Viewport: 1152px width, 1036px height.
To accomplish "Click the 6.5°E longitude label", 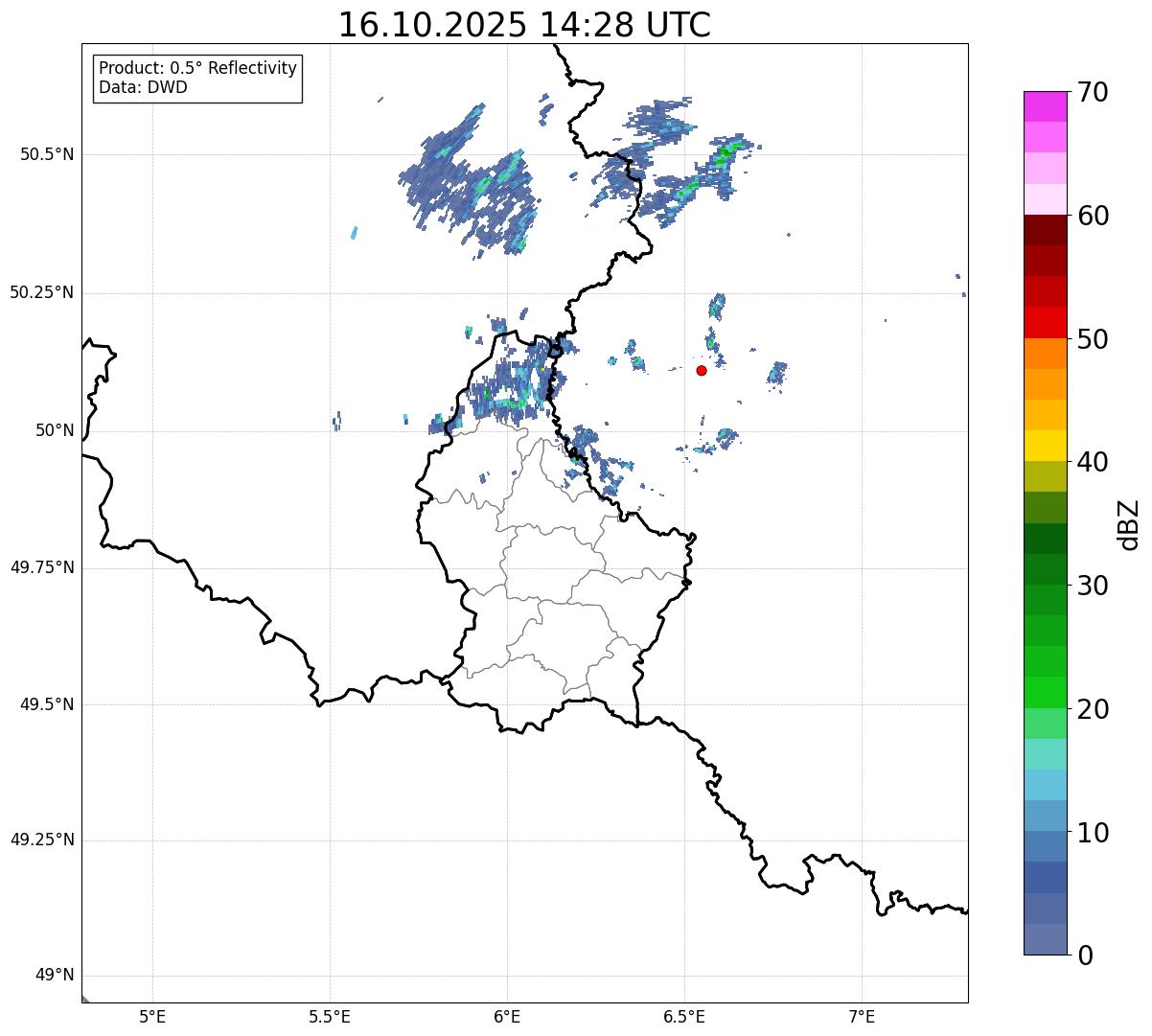I will (x=684, y=1016).
